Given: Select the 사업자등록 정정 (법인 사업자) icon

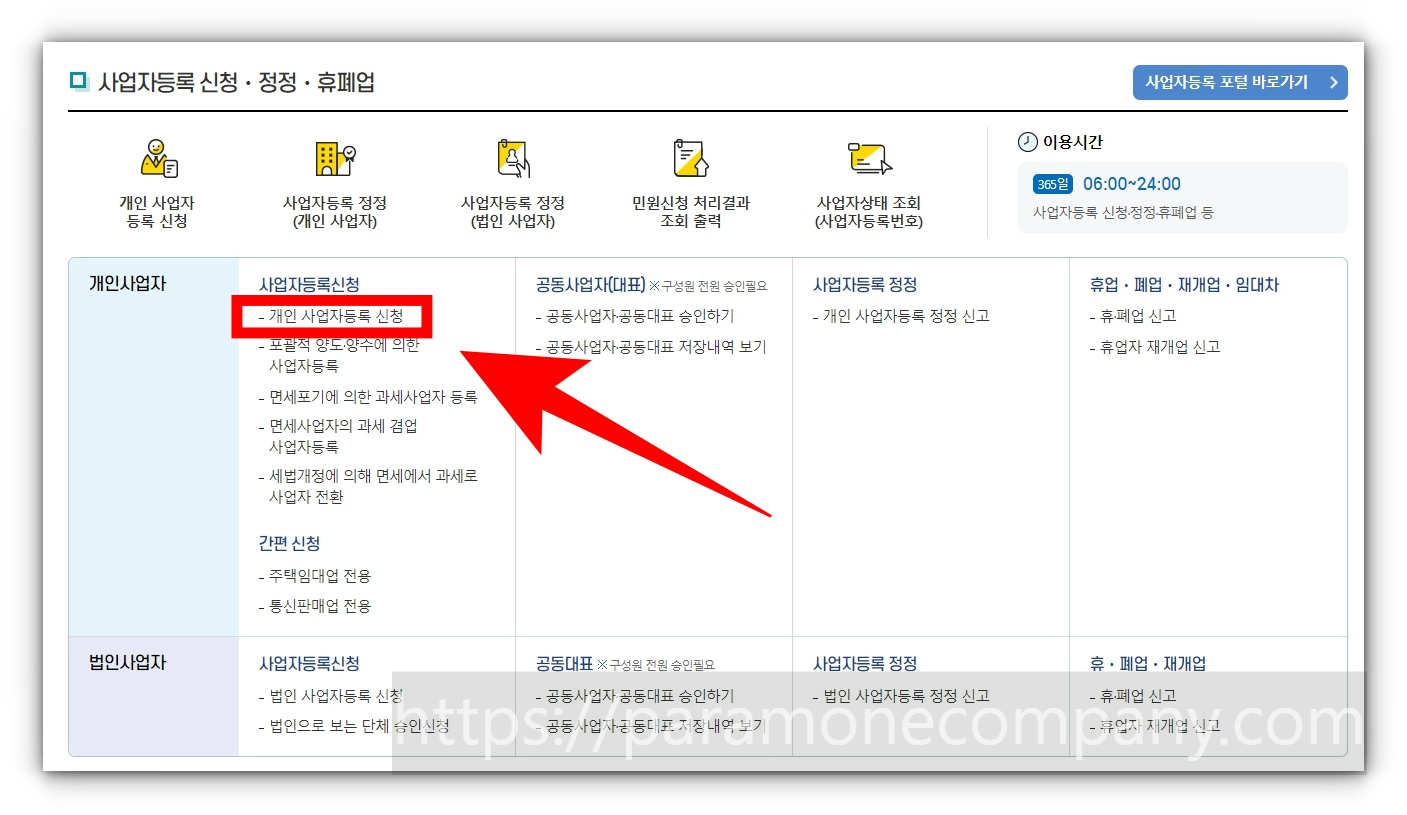Looking at the screenshot, I should pyautogui.click(x=513, y=158).
